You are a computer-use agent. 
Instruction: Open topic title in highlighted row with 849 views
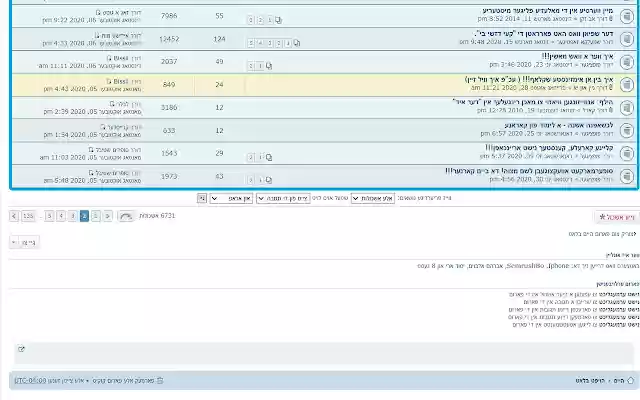point(539,79)
